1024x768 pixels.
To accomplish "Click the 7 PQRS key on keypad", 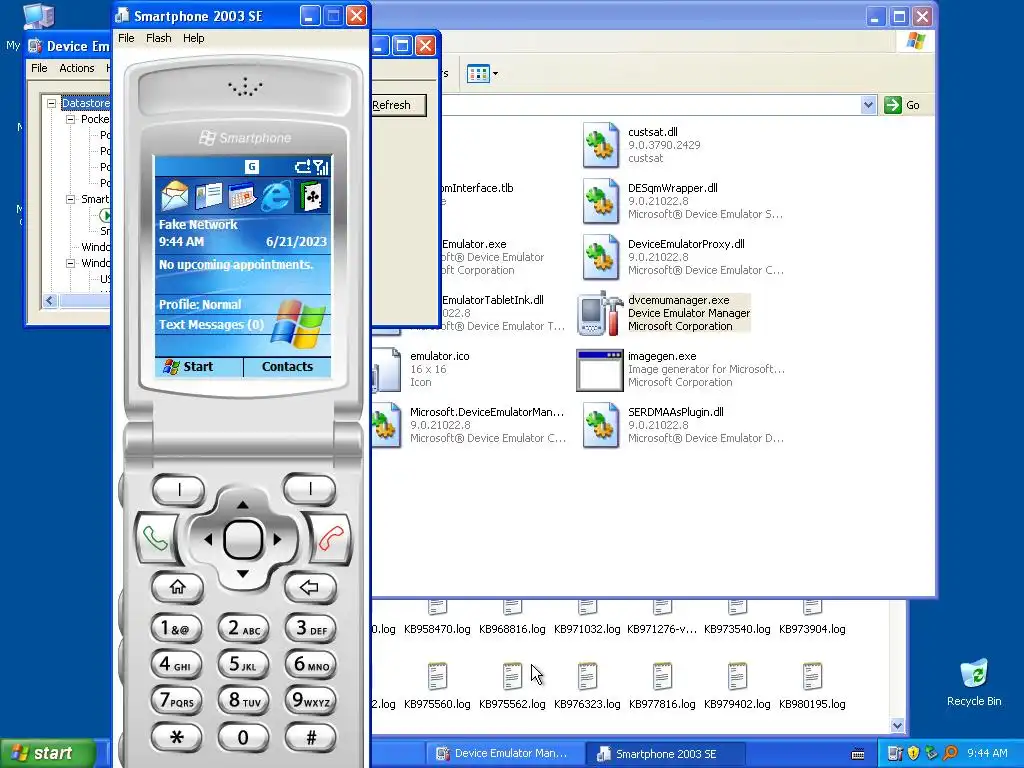I will 176,701.
